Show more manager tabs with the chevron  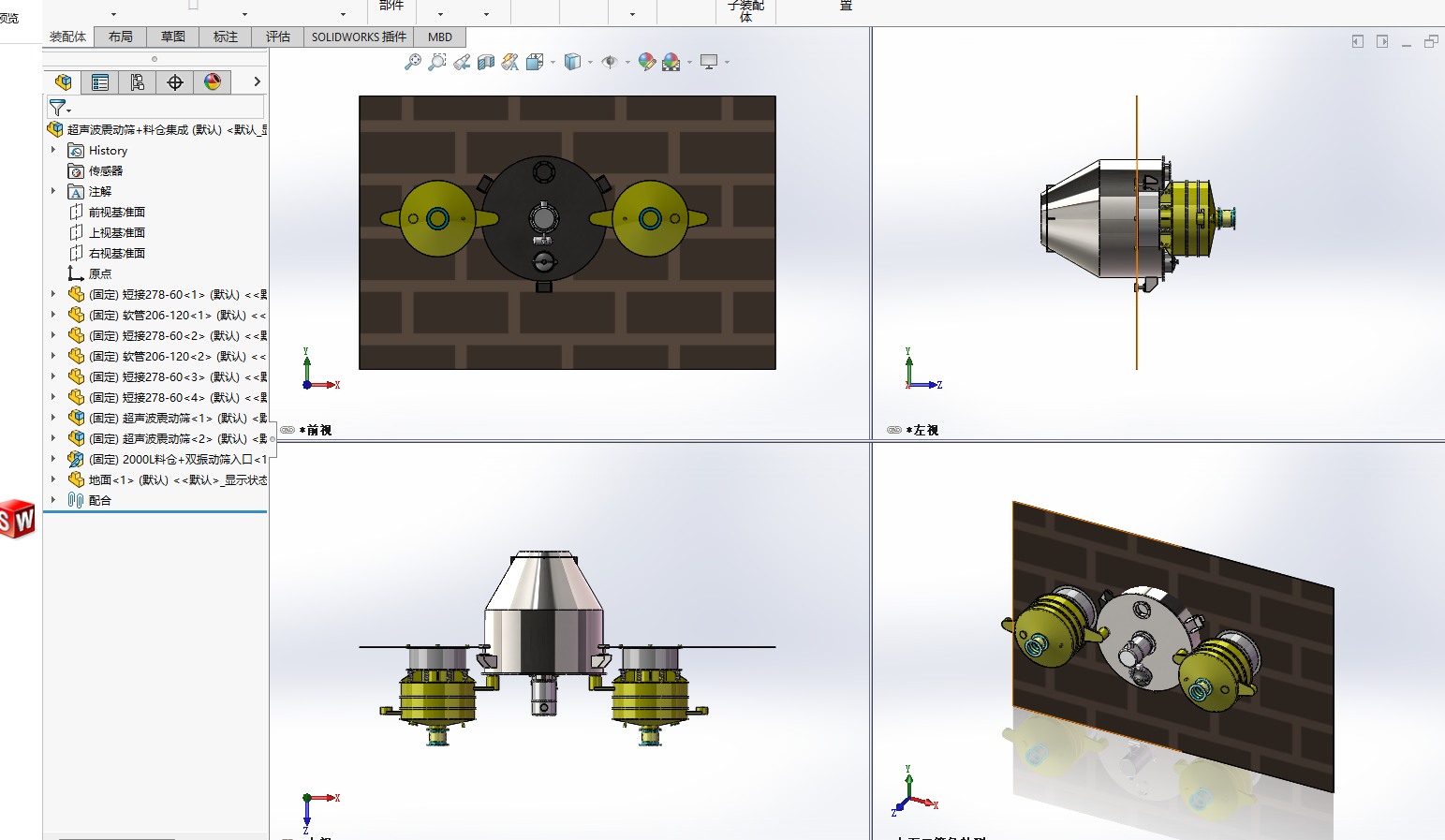(257, 82)
